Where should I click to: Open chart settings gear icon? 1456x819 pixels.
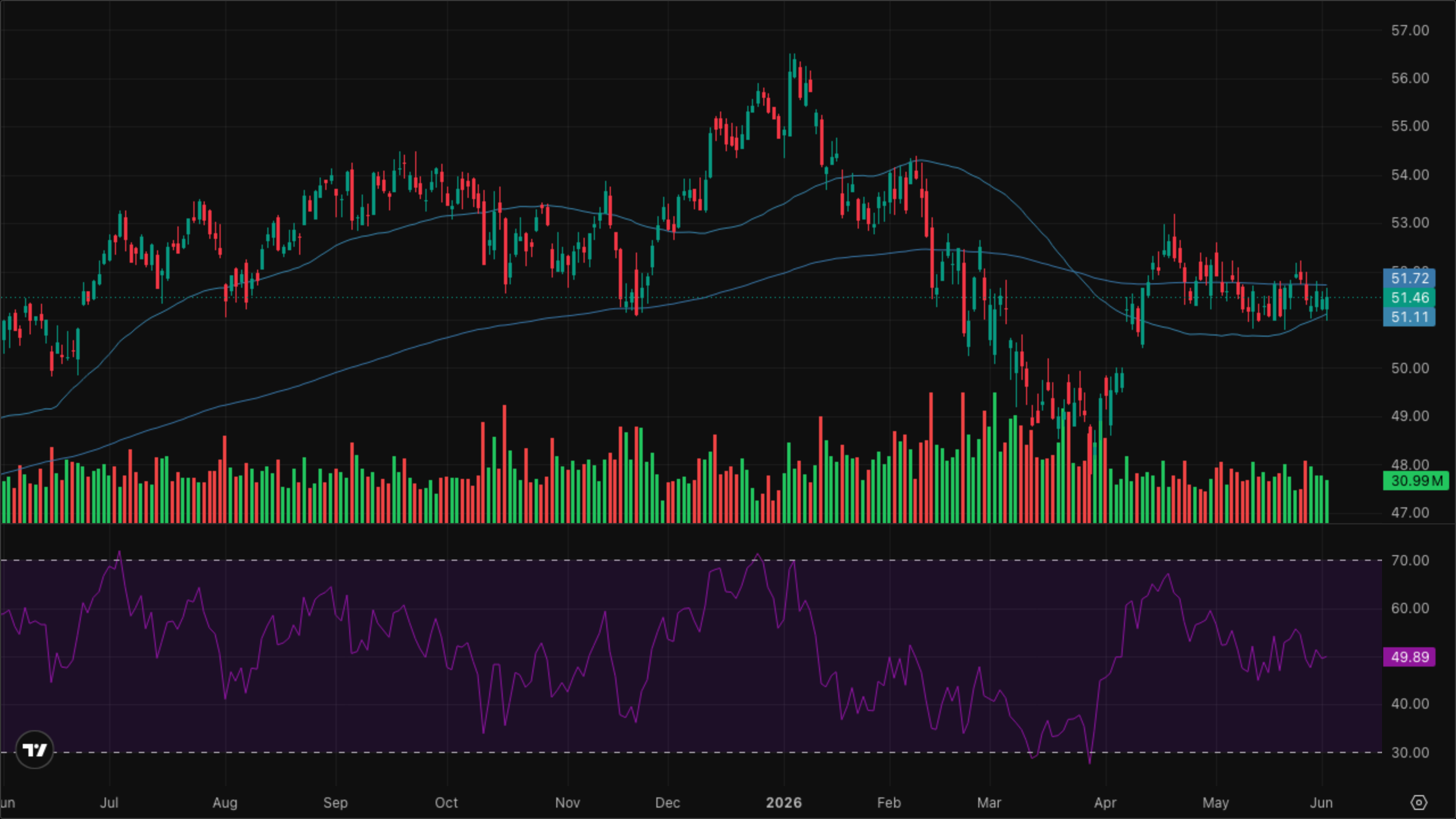click(1419, 803)
